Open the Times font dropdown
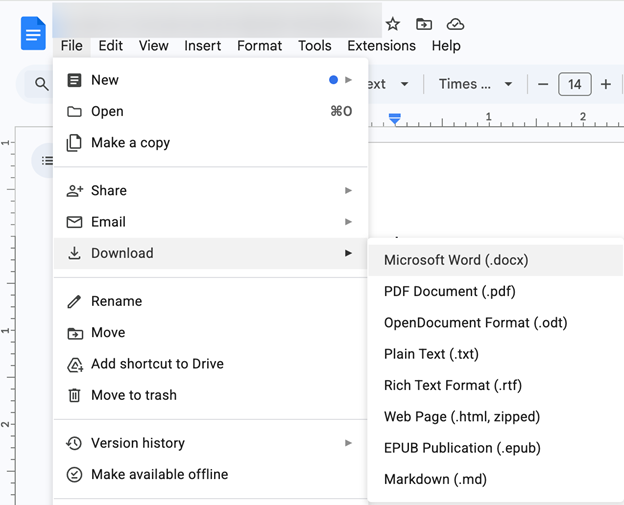The width and height of the screenshot is (624, 505). 475,84
